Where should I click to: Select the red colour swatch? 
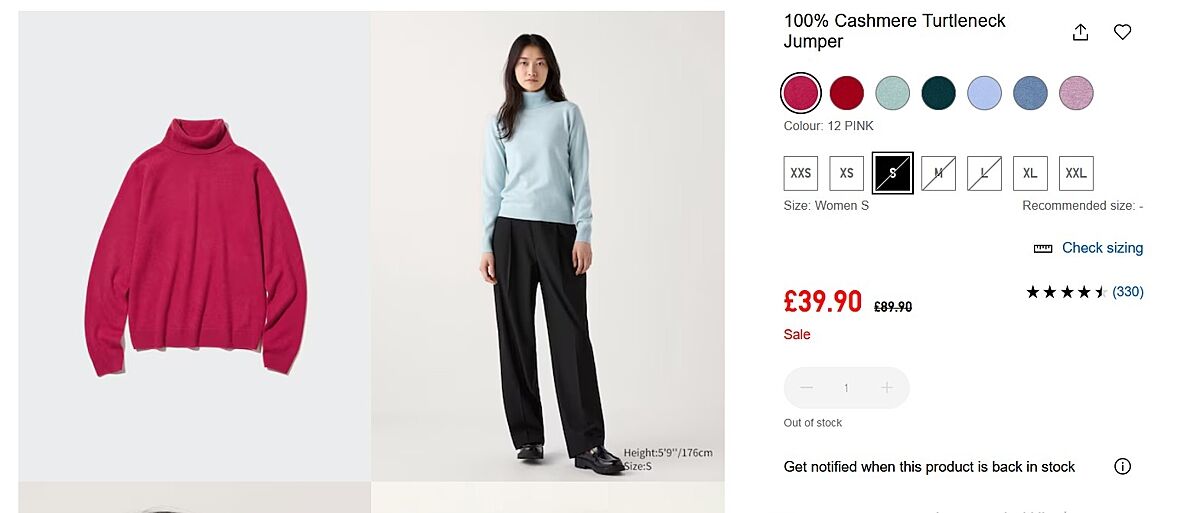(x=847, y=93)
